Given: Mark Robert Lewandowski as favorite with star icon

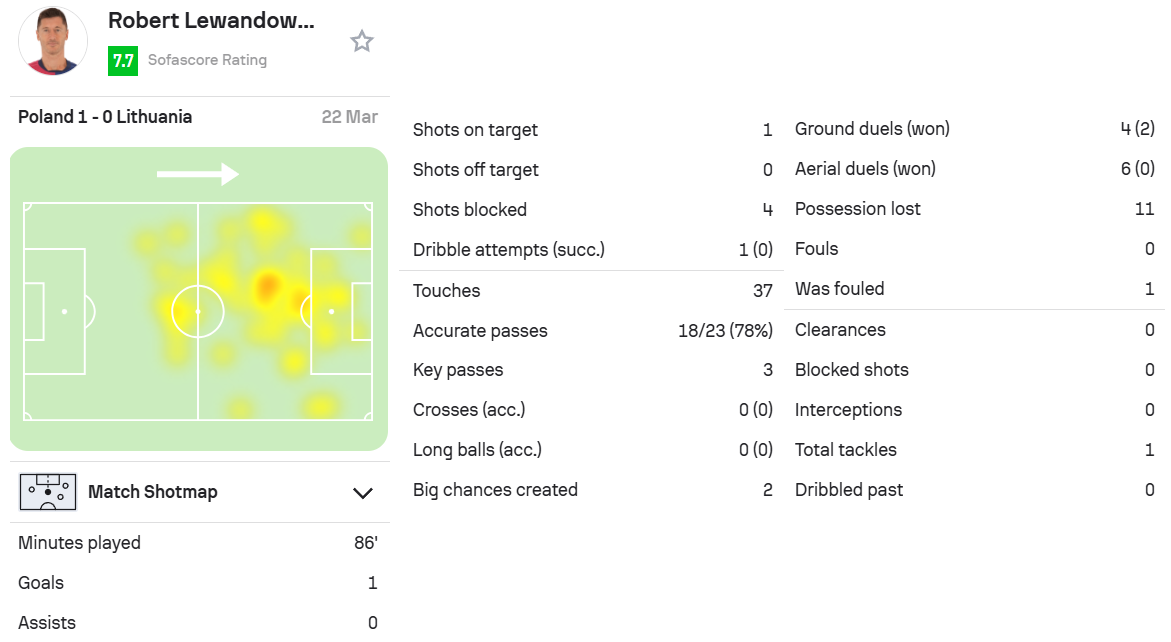Looking at the screenshot, I should (362, 41).
